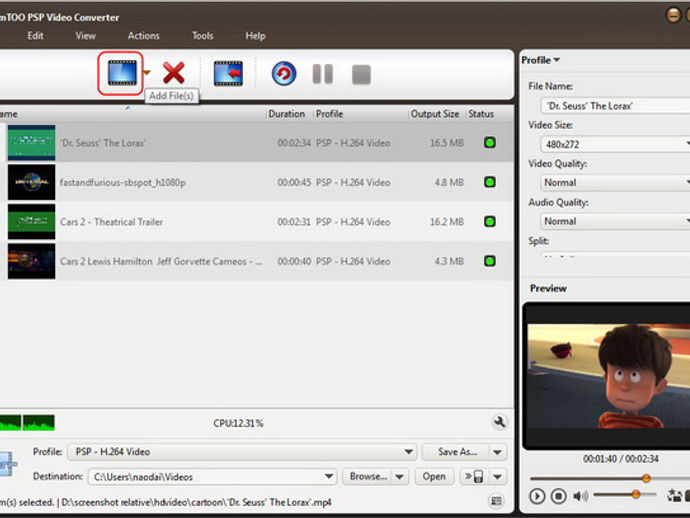Viewport: 690px width, 518px height.
Task: Click the Stop toolbar button
Action: 361,74
